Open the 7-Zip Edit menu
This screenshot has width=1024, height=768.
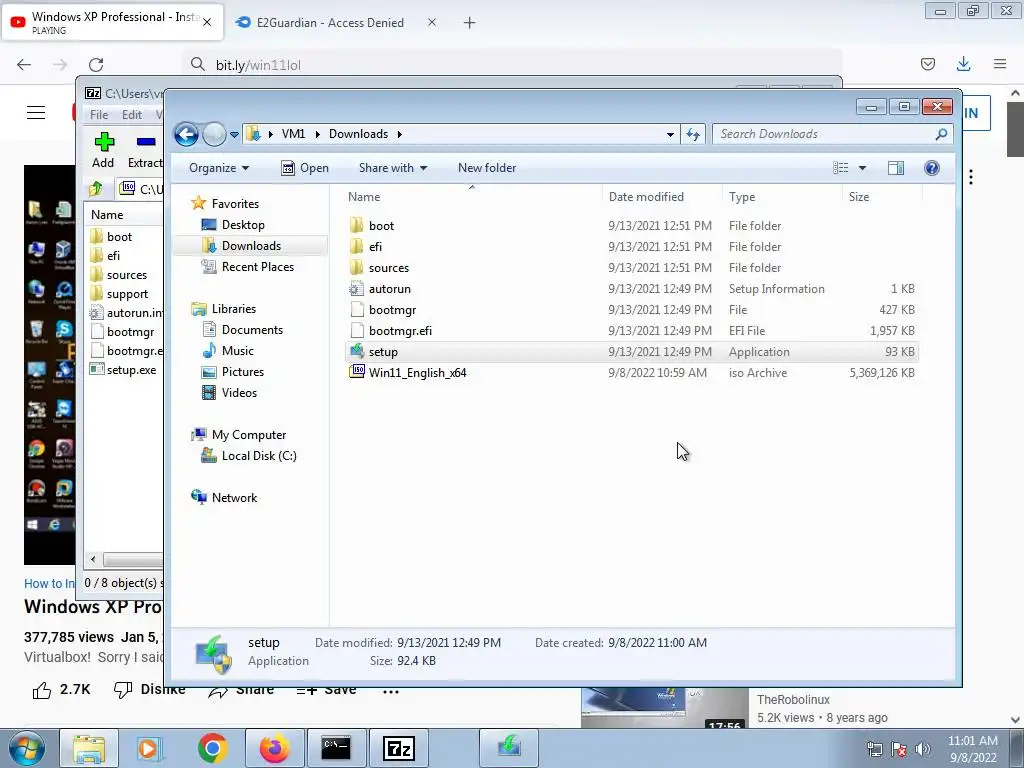coord(132,115)
